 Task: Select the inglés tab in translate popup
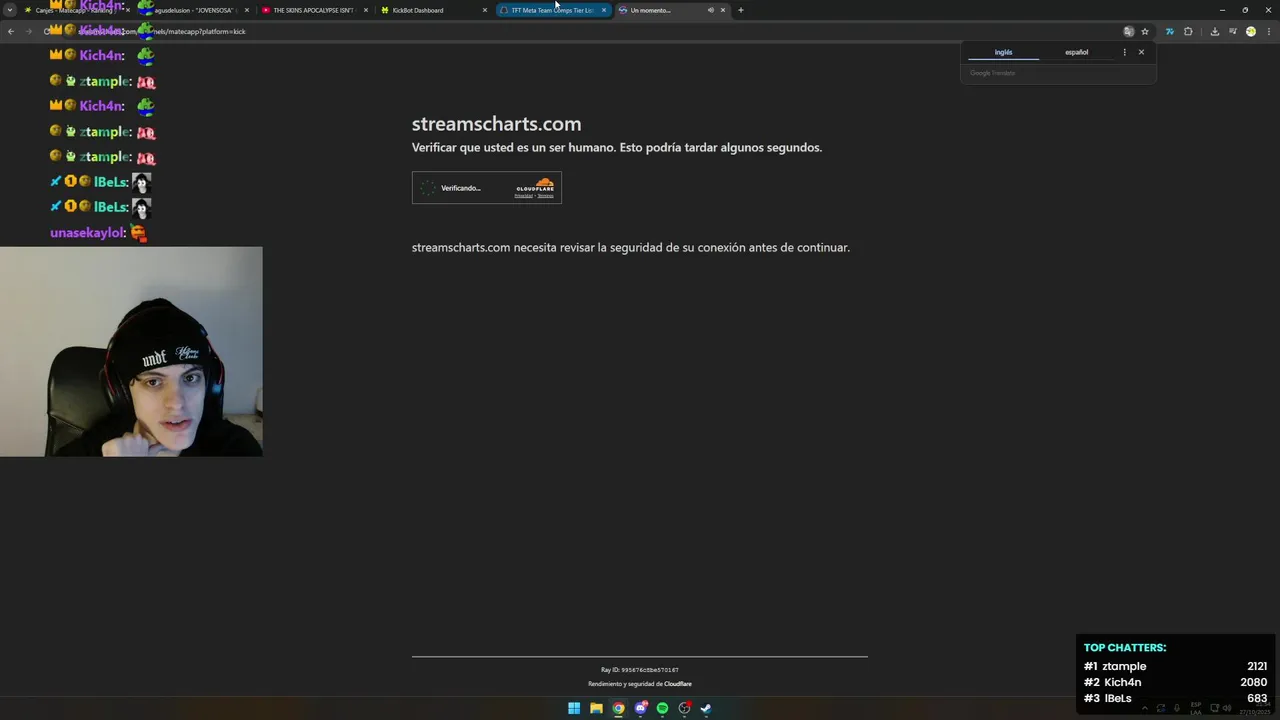[x=1003, y=52]
